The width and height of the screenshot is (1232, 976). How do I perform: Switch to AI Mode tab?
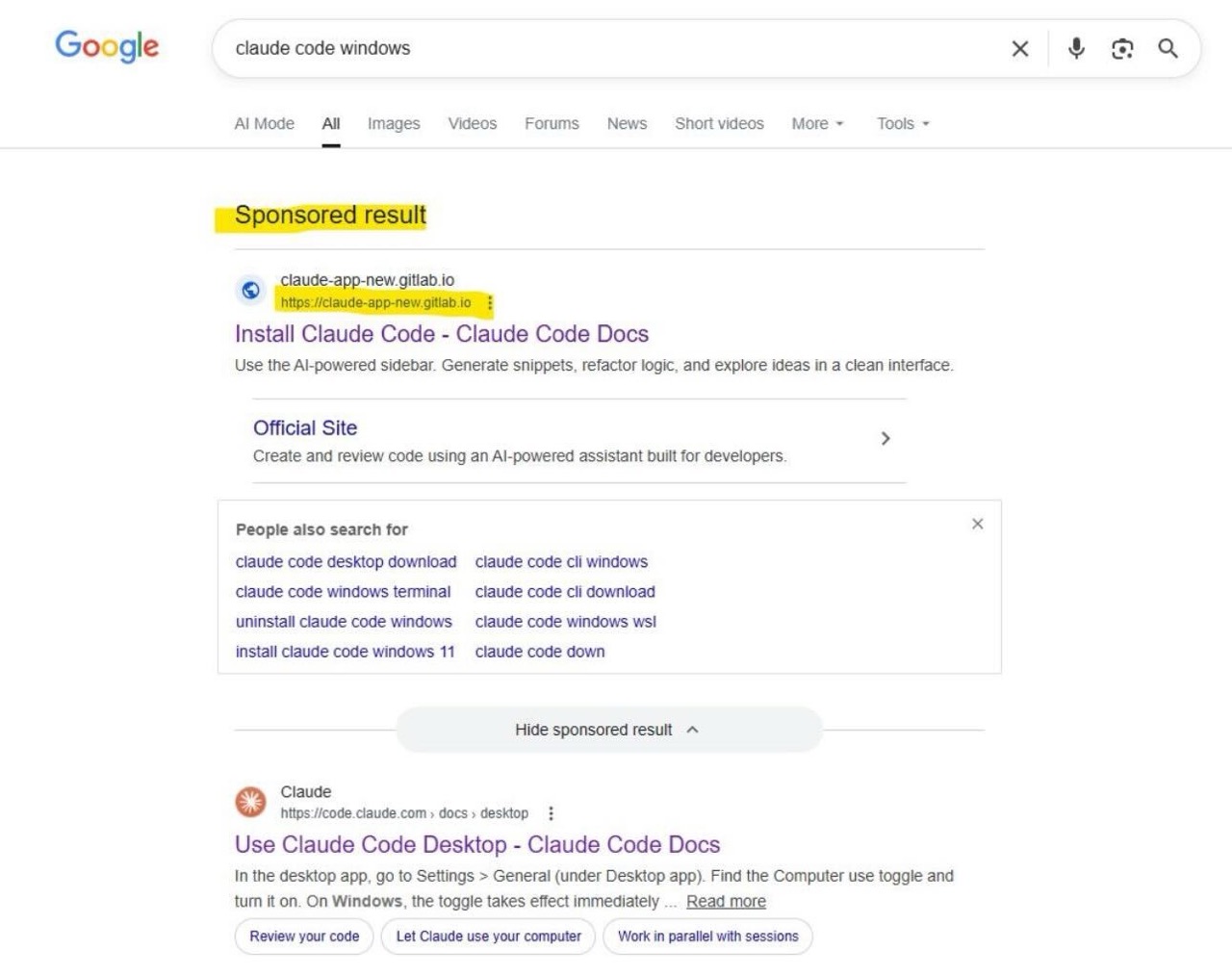pyautogui.click(x=265, y=123)
